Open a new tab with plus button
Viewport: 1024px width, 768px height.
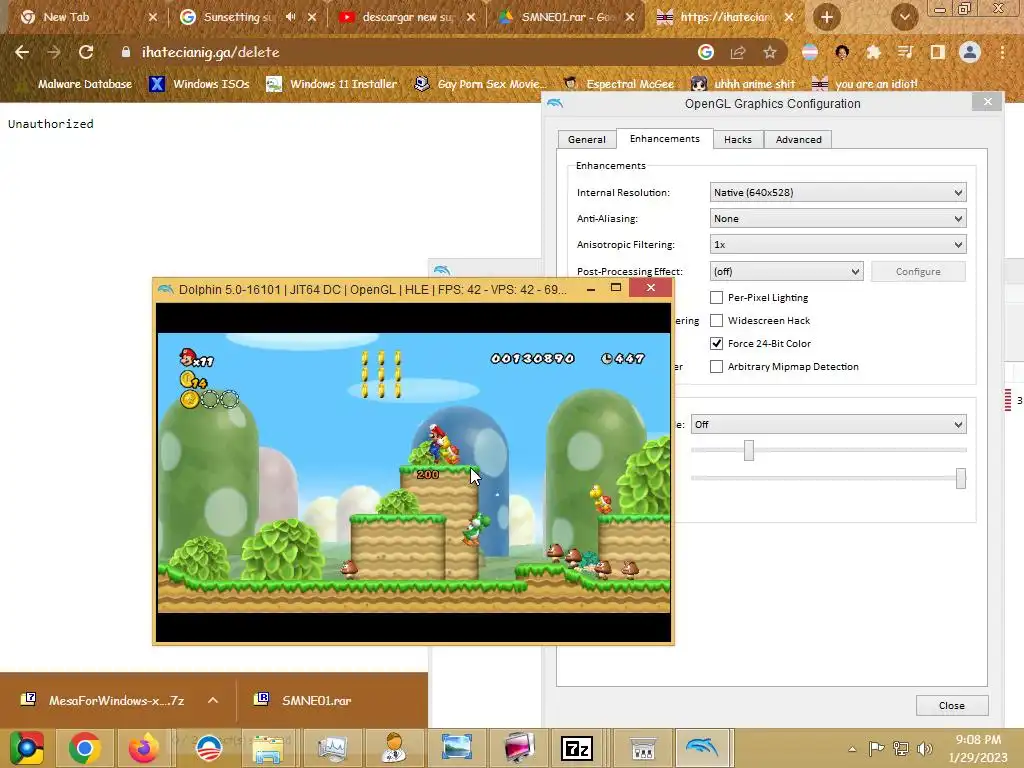[x=827, y=17]
